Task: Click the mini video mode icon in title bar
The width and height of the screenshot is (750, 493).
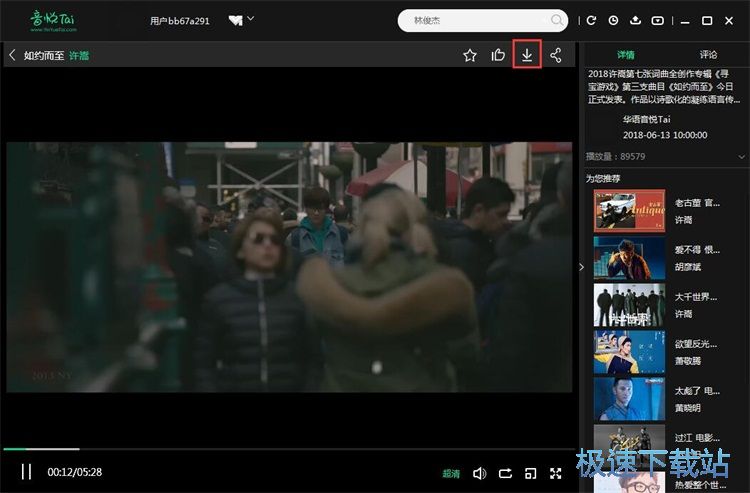Action: [658, 21]
